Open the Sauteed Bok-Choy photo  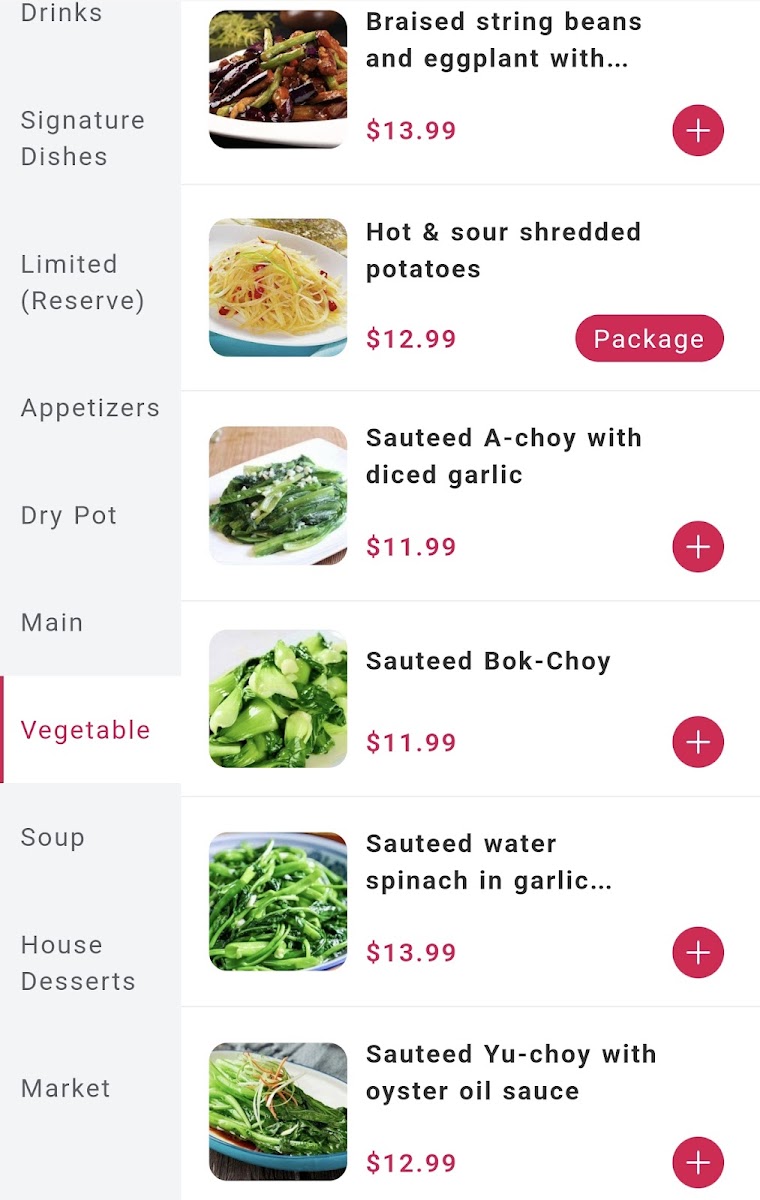(x=278, y=698)
